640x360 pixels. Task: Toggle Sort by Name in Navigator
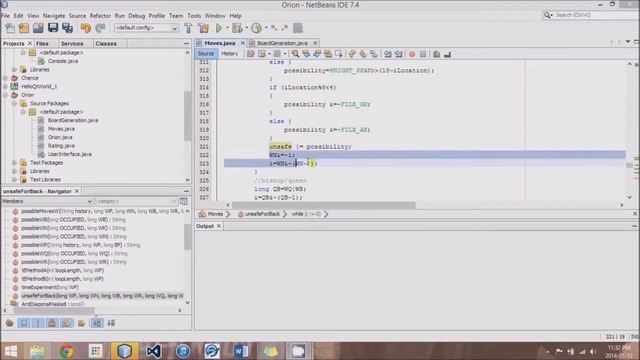click(x=97, y=323)
